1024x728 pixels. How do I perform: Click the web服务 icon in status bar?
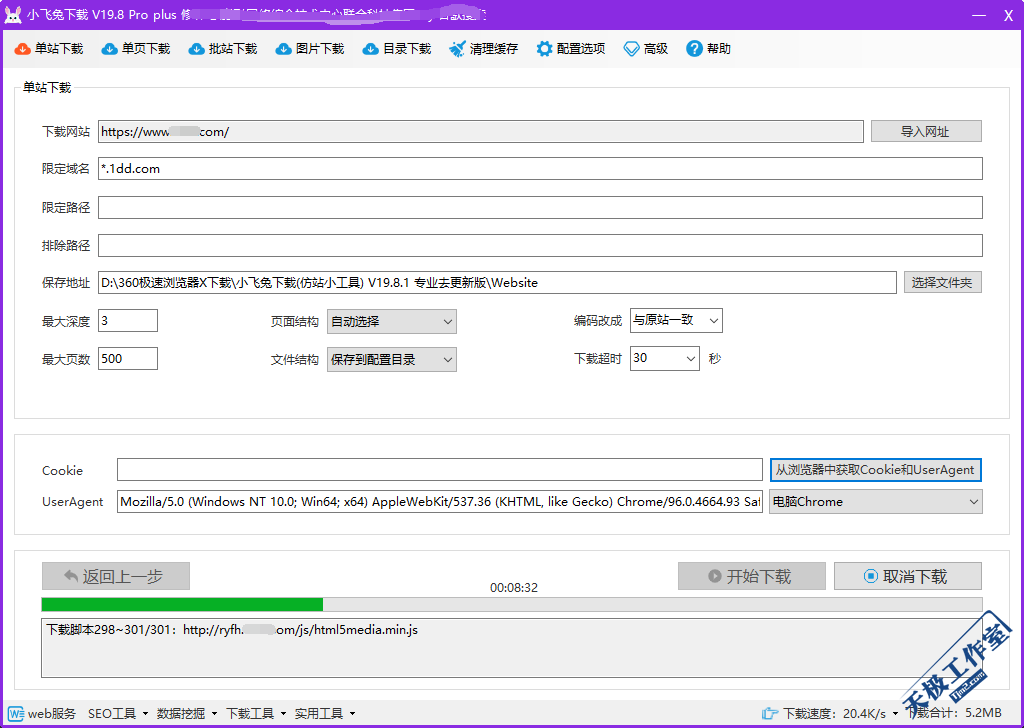click(16, 714)
